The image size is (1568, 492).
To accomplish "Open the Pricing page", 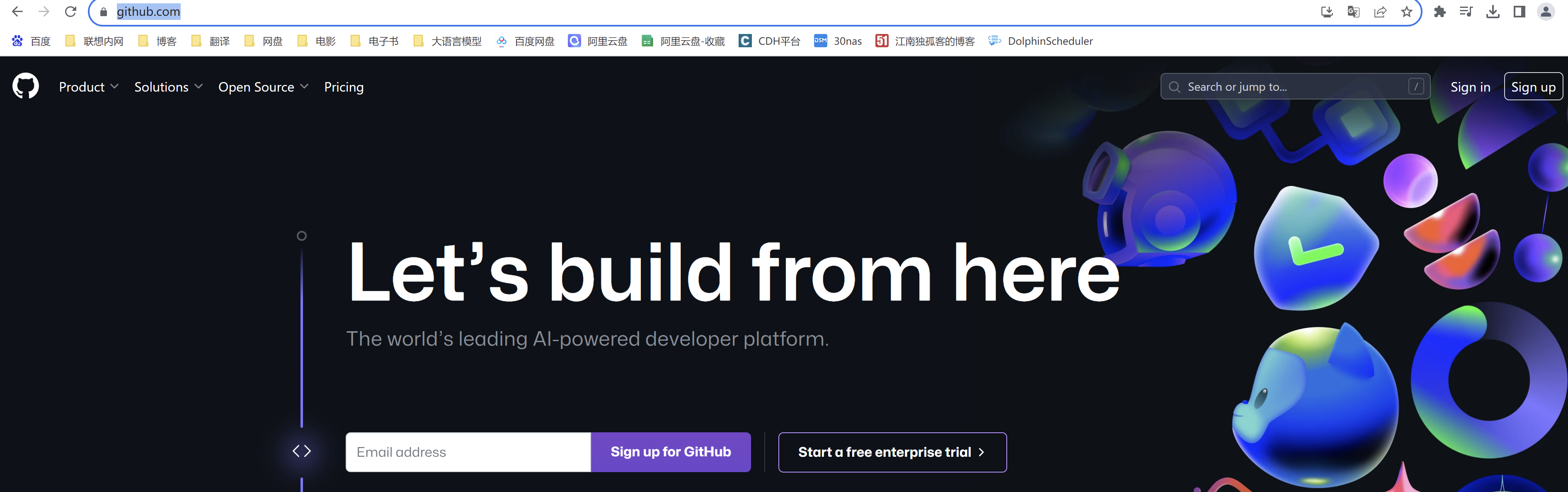I will click(344, 87).
